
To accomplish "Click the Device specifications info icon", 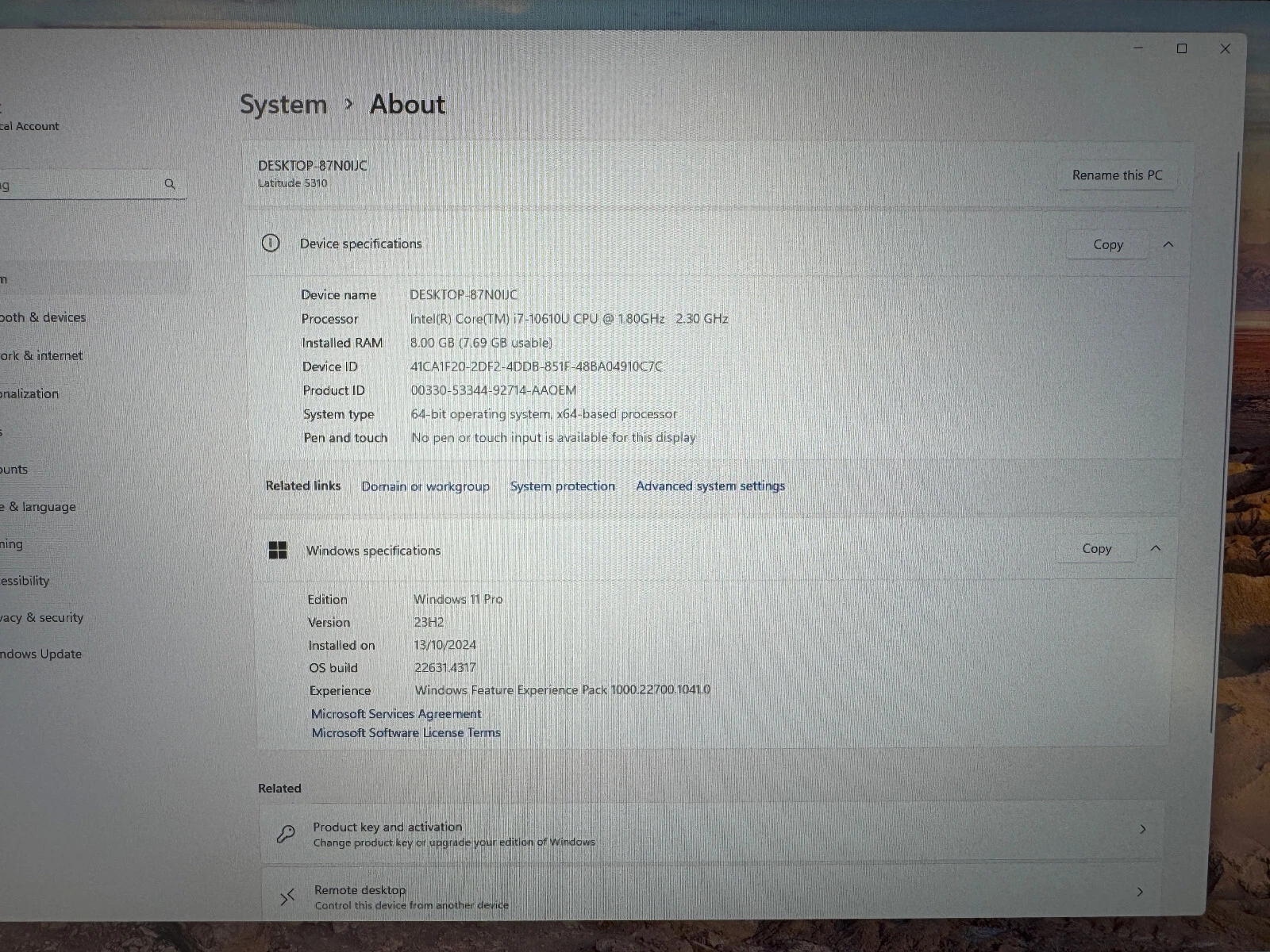I will (x=271, y=244).
